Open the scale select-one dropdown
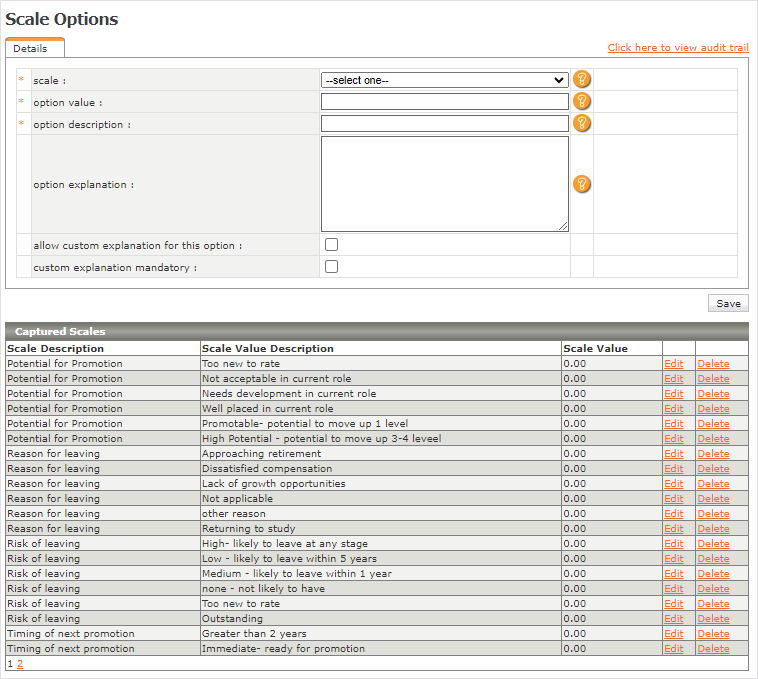758x679 pixels. pyautogui.click(x=444, y=80)
